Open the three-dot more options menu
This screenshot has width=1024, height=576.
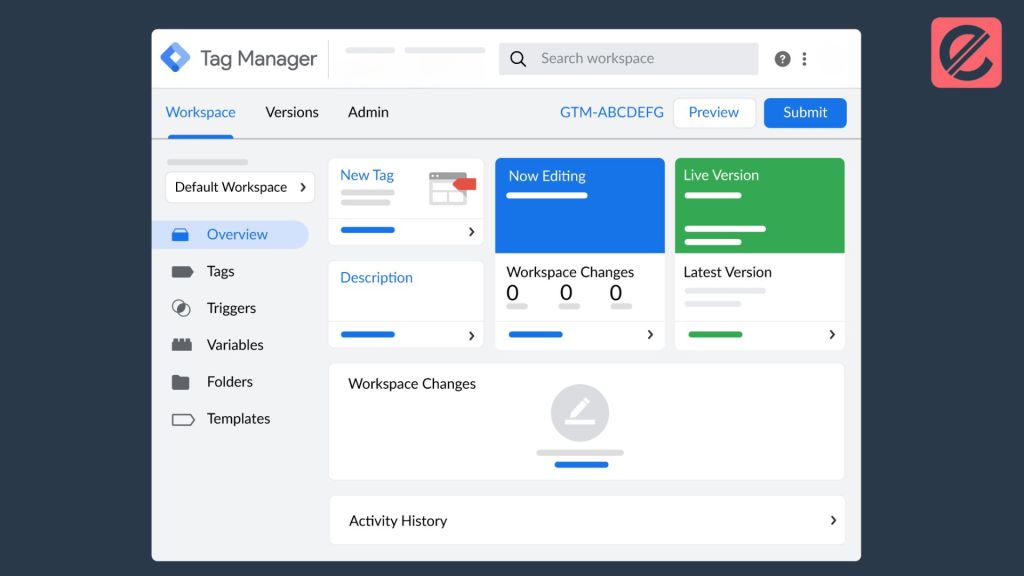(x=805, y=59)
